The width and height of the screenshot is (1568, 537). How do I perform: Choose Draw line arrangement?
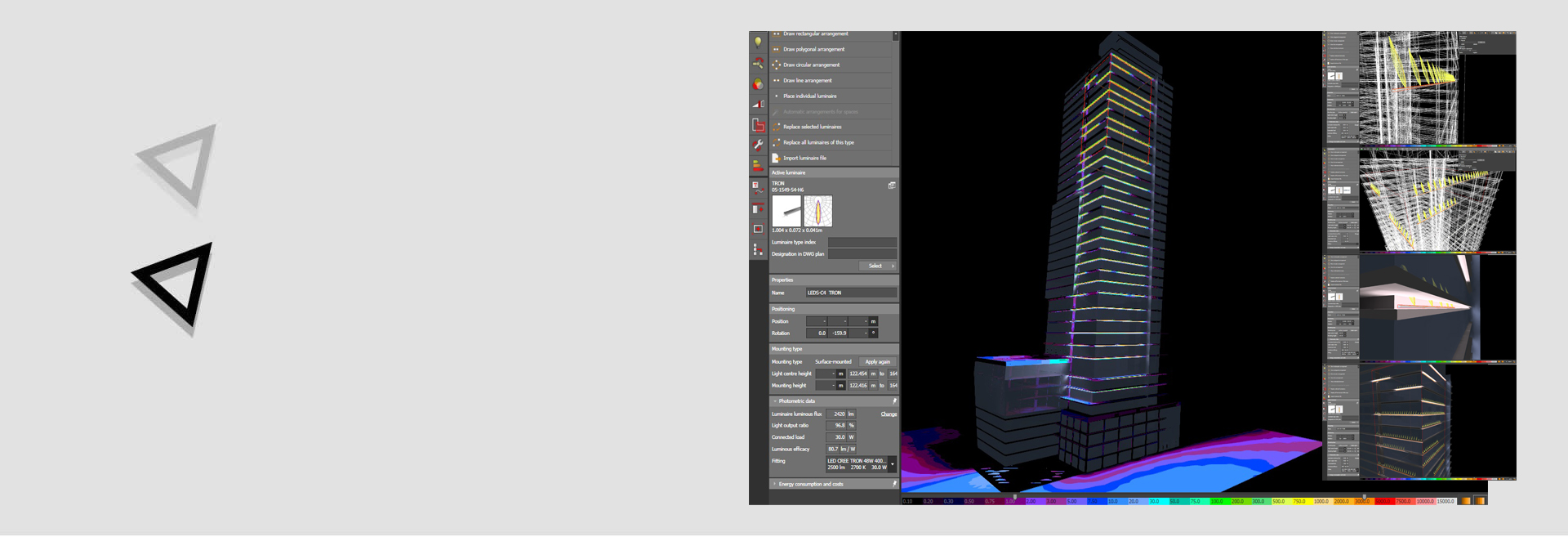pyautogui.click(x=831, y=80)
